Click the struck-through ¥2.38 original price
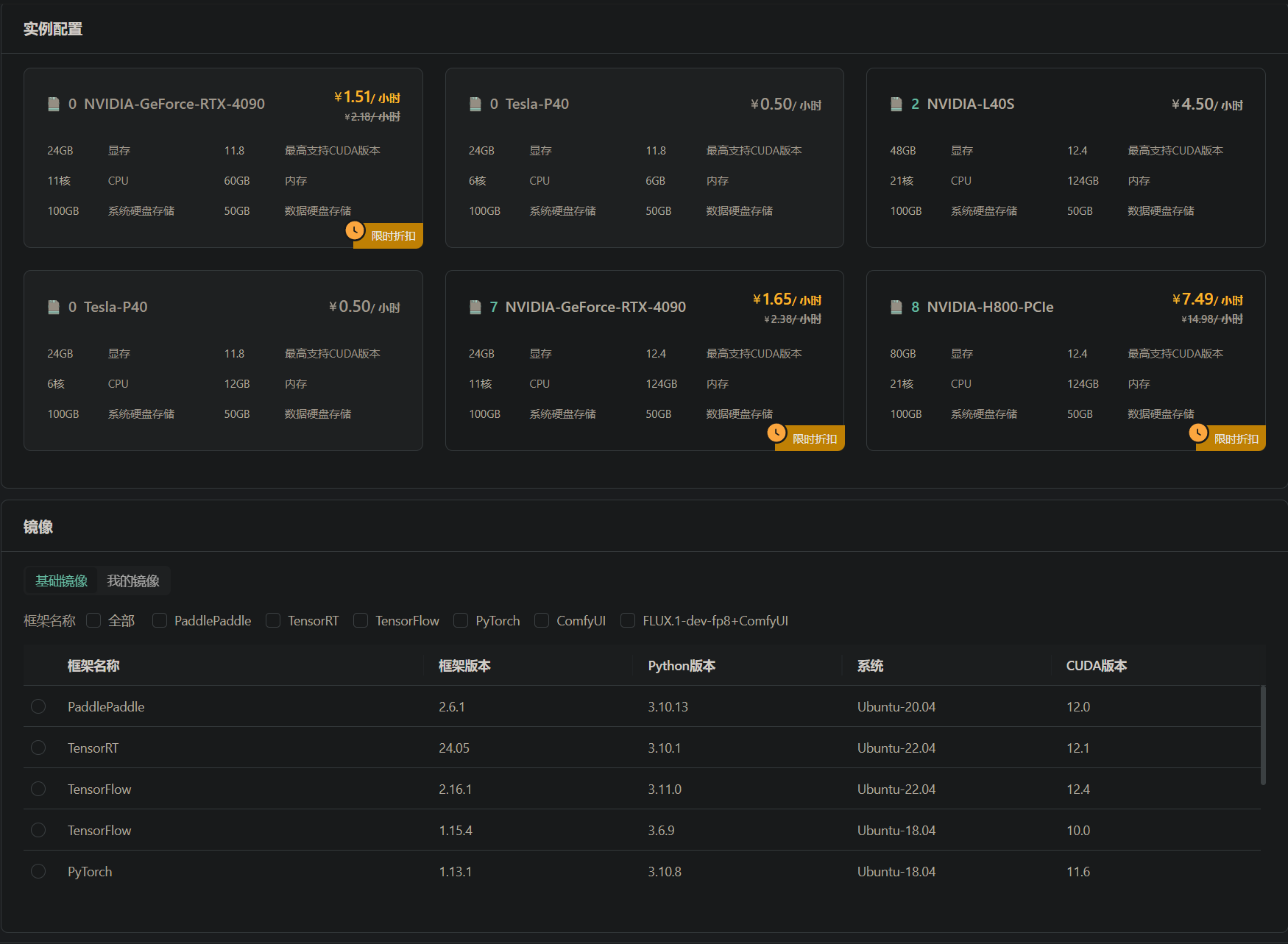 tap(793, 319)
